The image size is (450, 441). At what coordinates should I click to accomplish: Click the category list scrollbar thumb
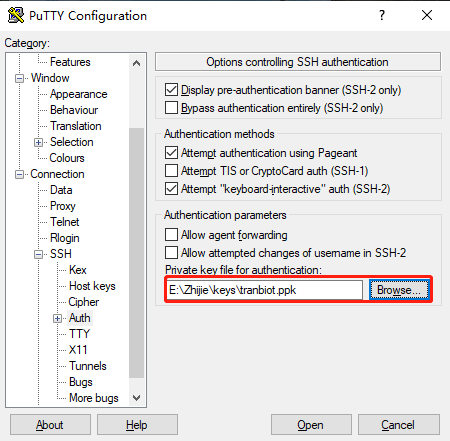point(136,253)
